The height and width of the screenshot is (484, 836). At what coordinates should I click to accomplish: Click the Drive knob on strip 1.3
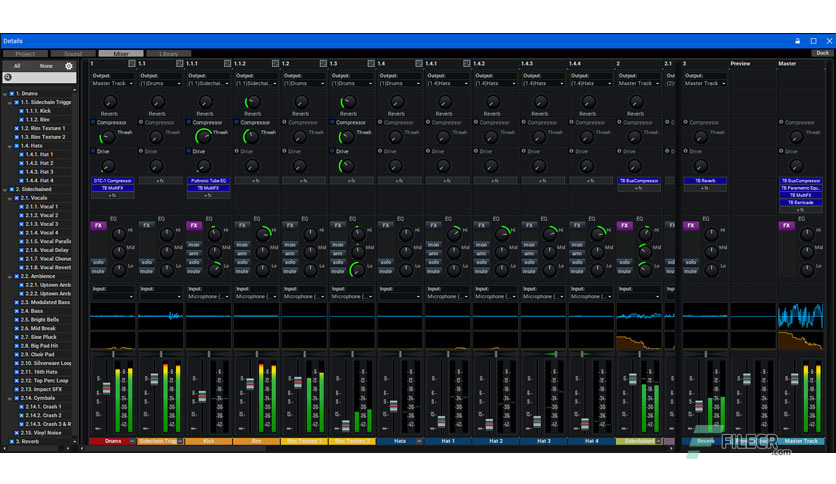click(347, 166)
